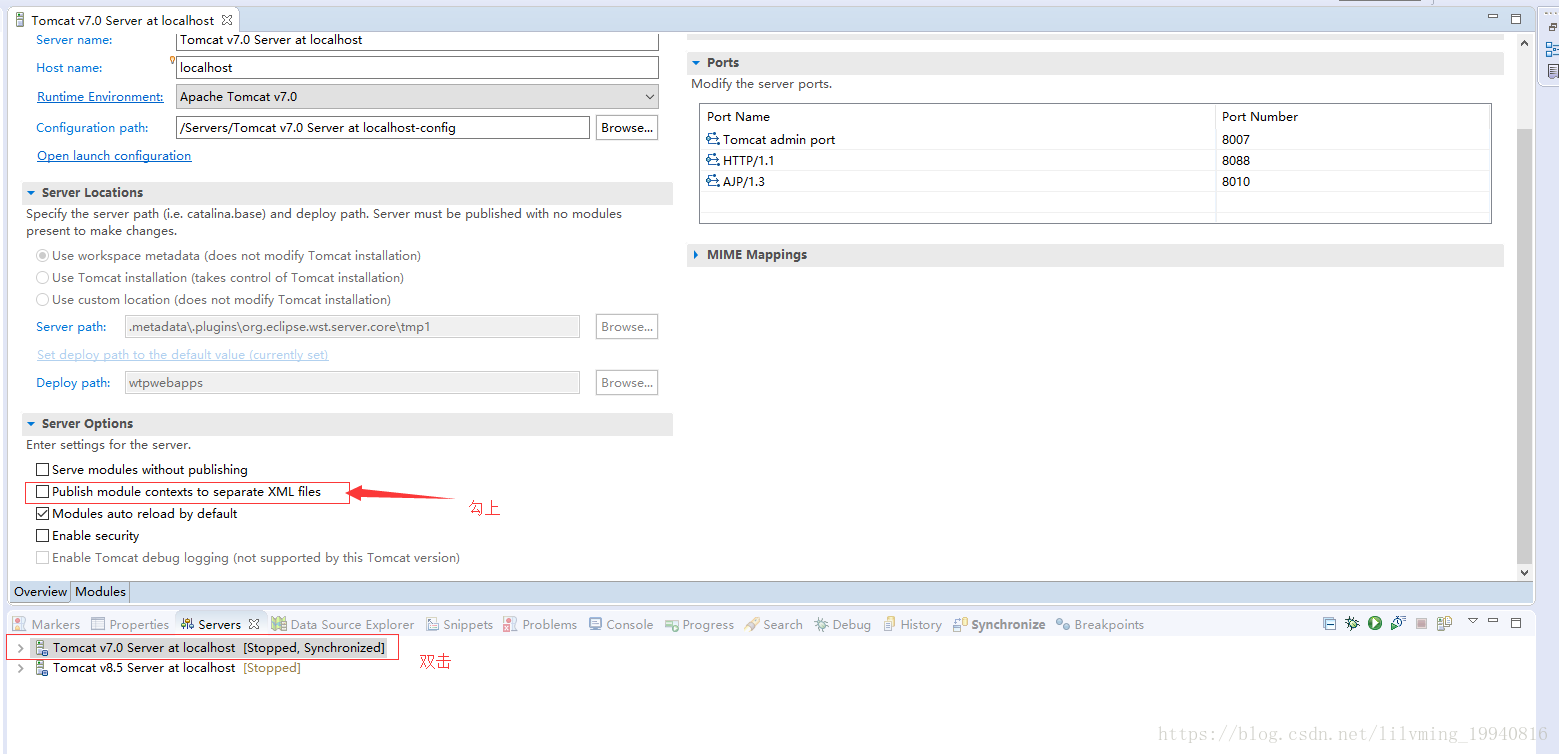
Task: Click the Debug view bug icon
Action: coord(821,624)
